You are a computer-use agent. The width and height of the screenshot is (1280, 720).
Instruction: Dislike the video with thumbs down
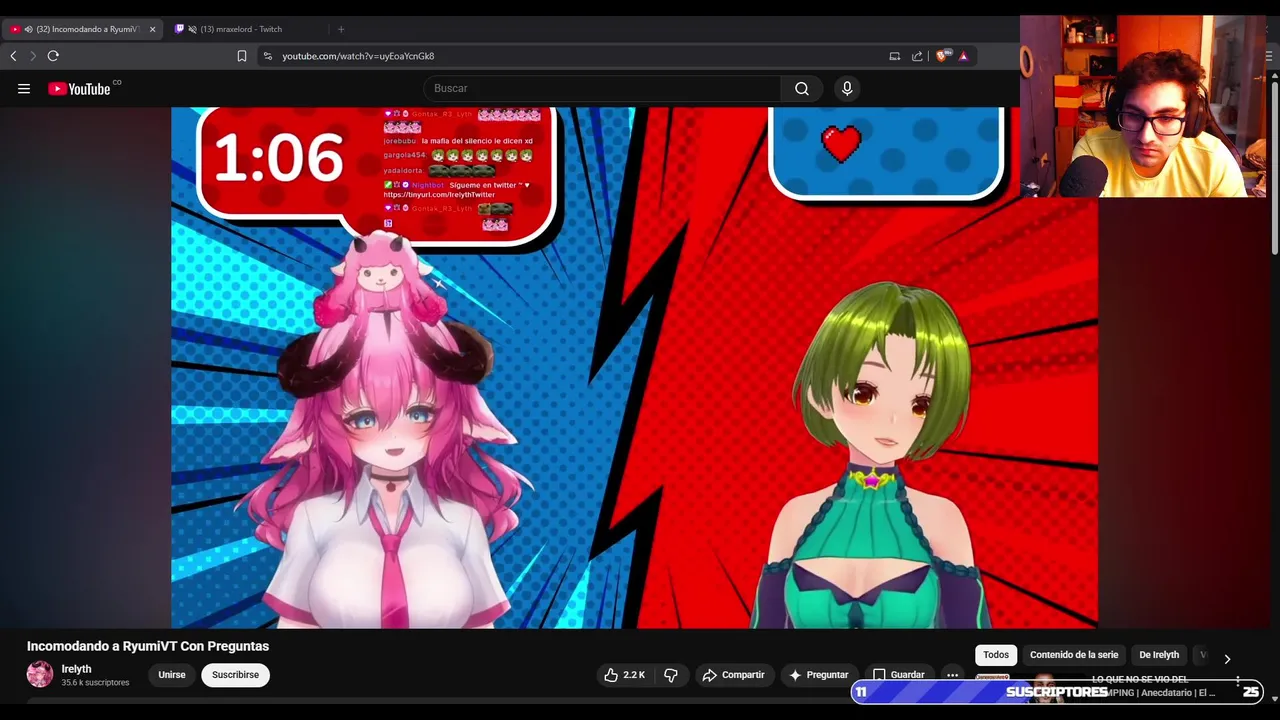[x=671, y=675]
